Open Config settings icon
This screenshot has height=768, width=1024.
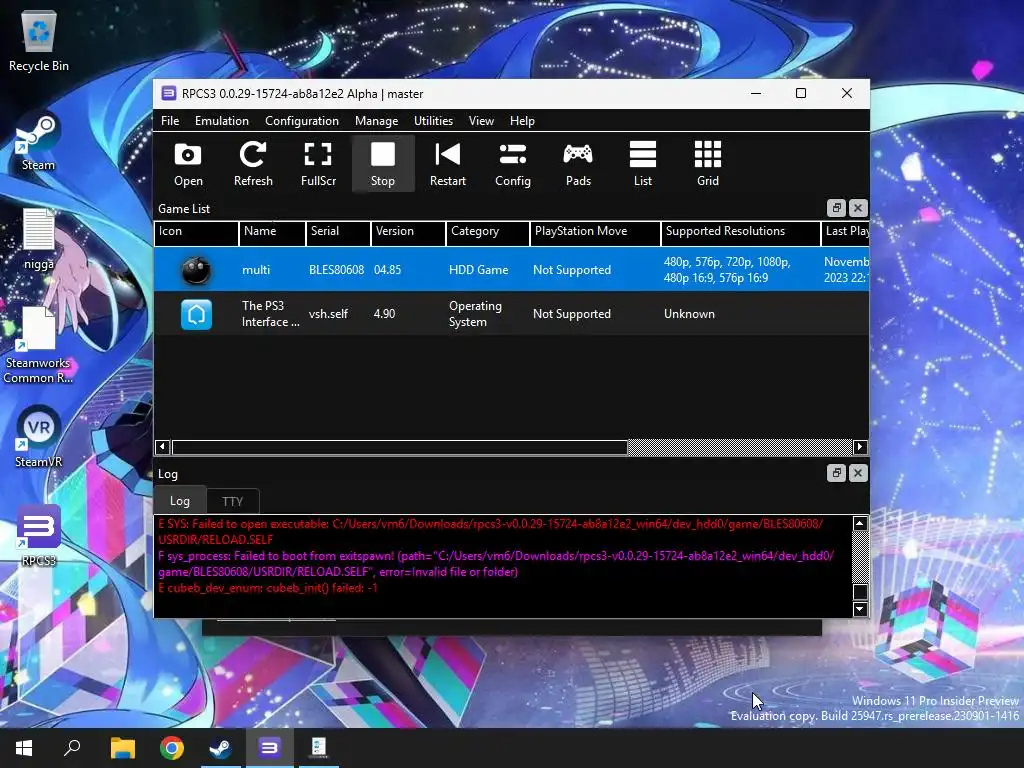pos(513,163)
